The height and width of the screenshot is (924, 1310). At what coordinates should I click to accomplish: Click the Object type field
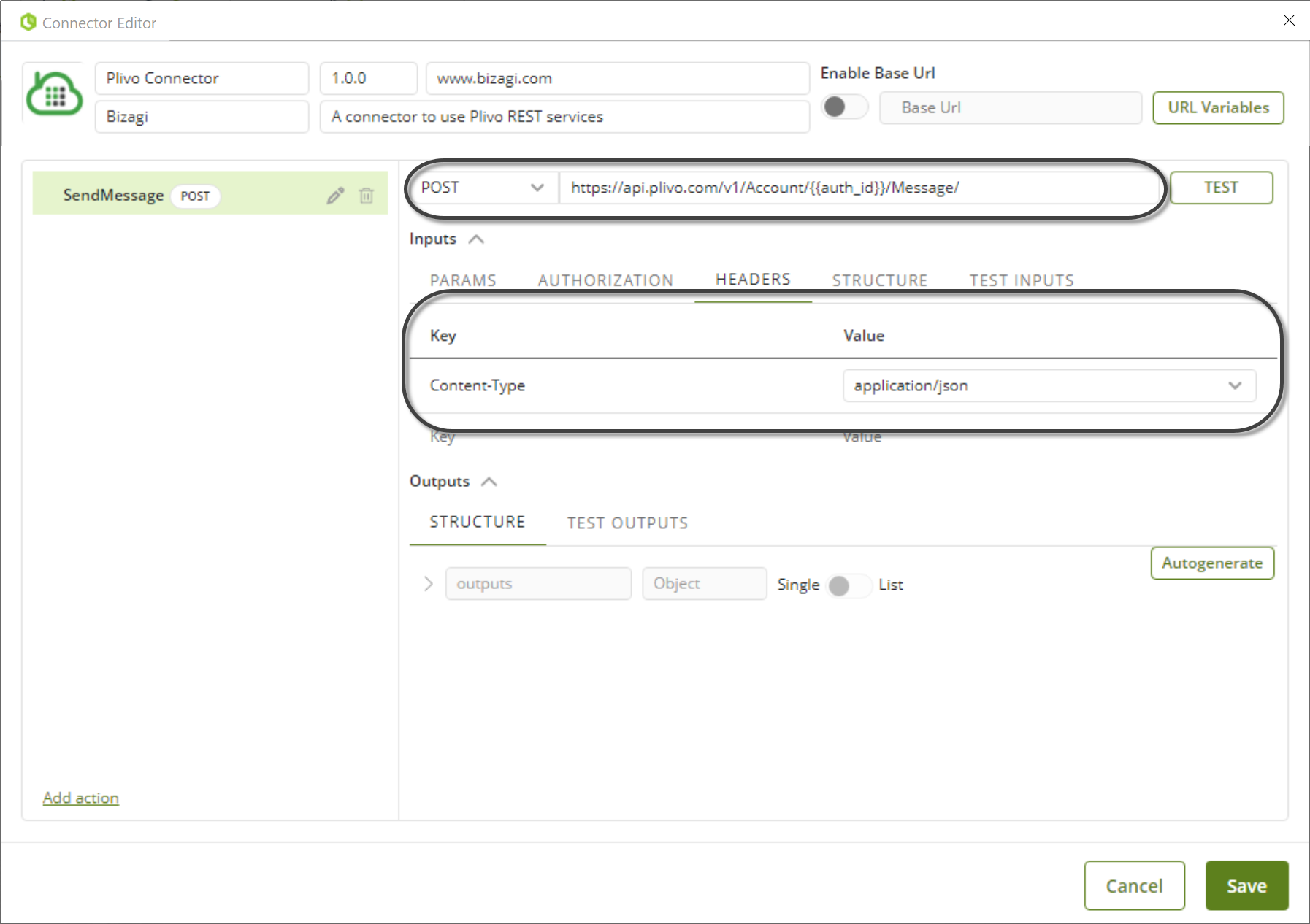(705, 584)
